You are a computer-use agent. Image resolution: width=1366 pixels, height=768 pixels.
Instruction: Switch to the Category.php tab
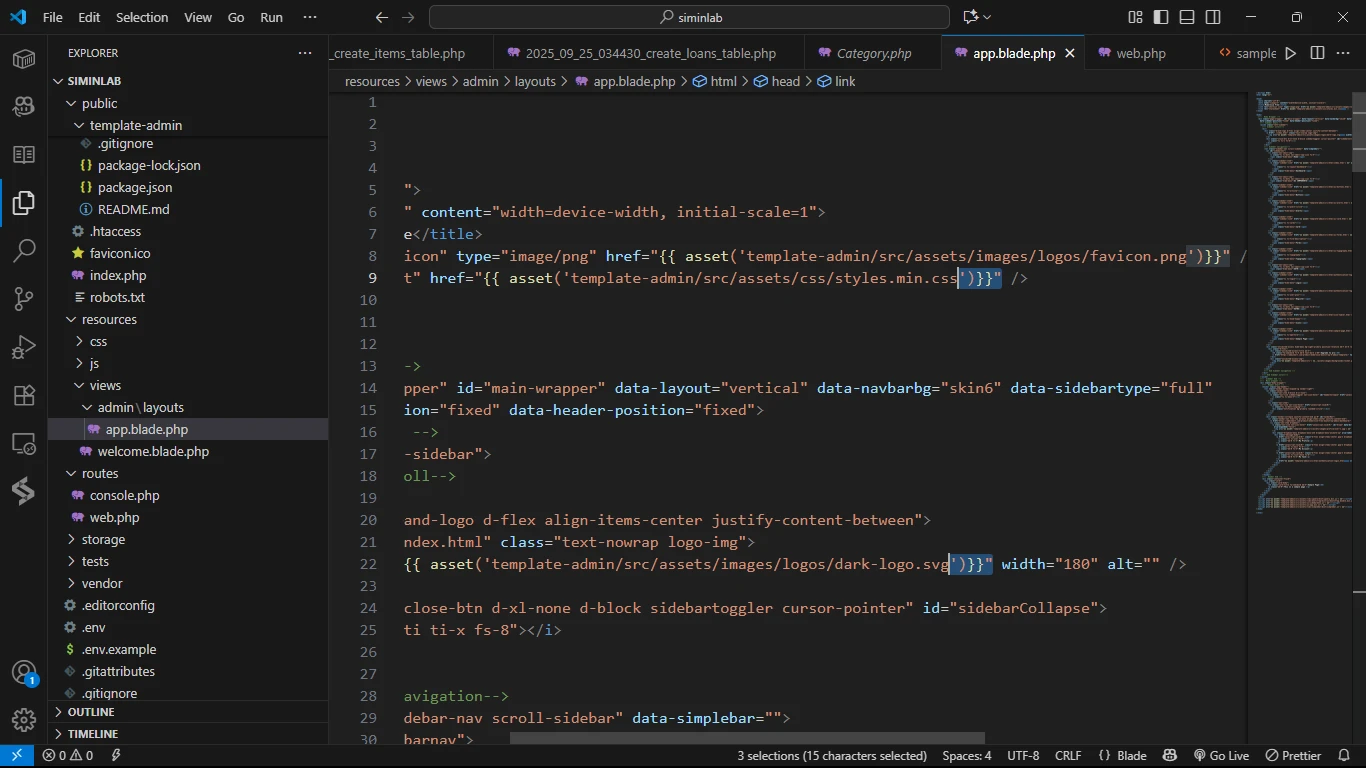873,53
